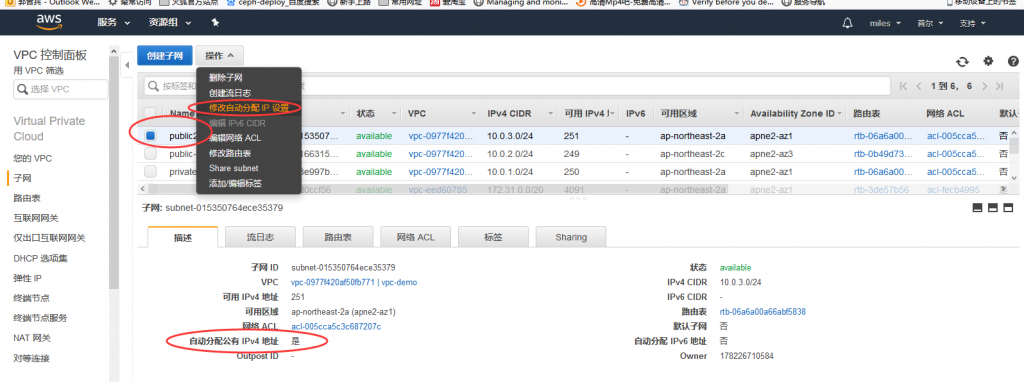Open acl-005cca5c3c687207c link in details
1024x382 pixels.
point(336,326)
